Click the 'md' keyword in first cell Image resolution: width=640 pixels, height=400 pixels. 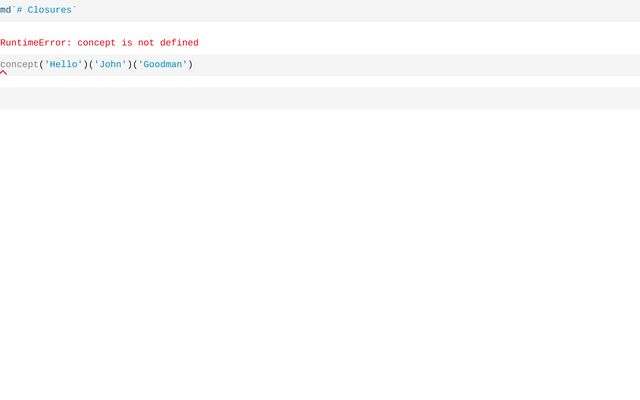point(5,10)
